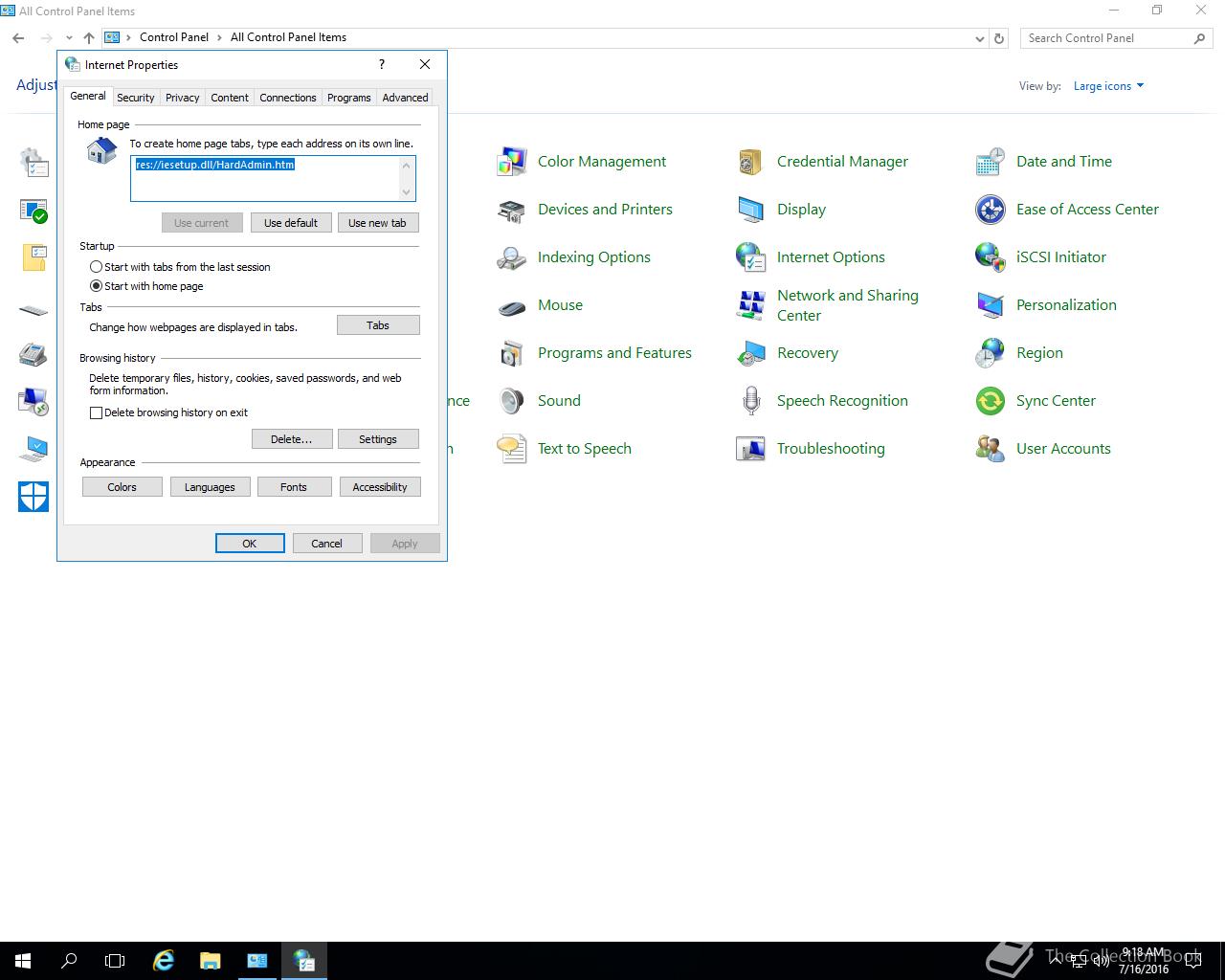This screenshot has height=980, width=1225.
Task: Switch to the Programs tab
Action: point(349,98)
